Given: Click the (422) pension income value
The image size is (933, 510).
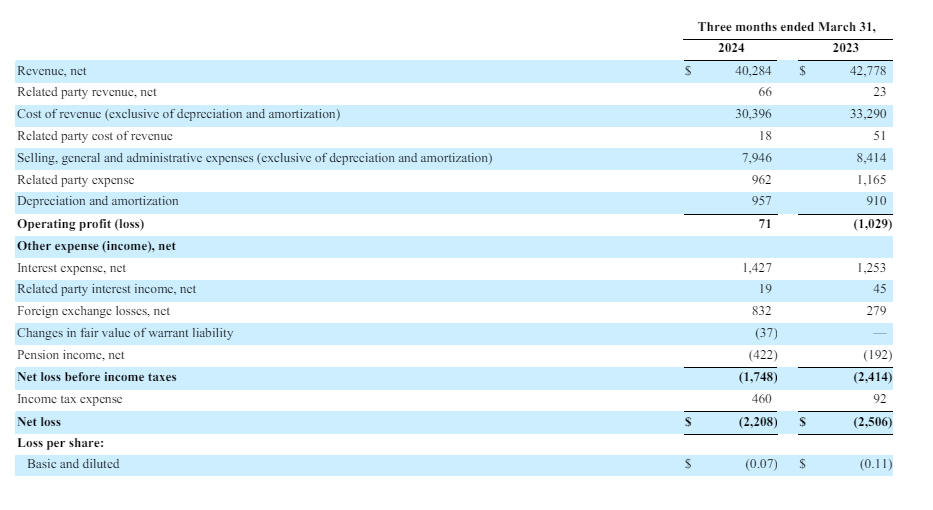Looking at the screenshot, I should (x=763, y=355).
